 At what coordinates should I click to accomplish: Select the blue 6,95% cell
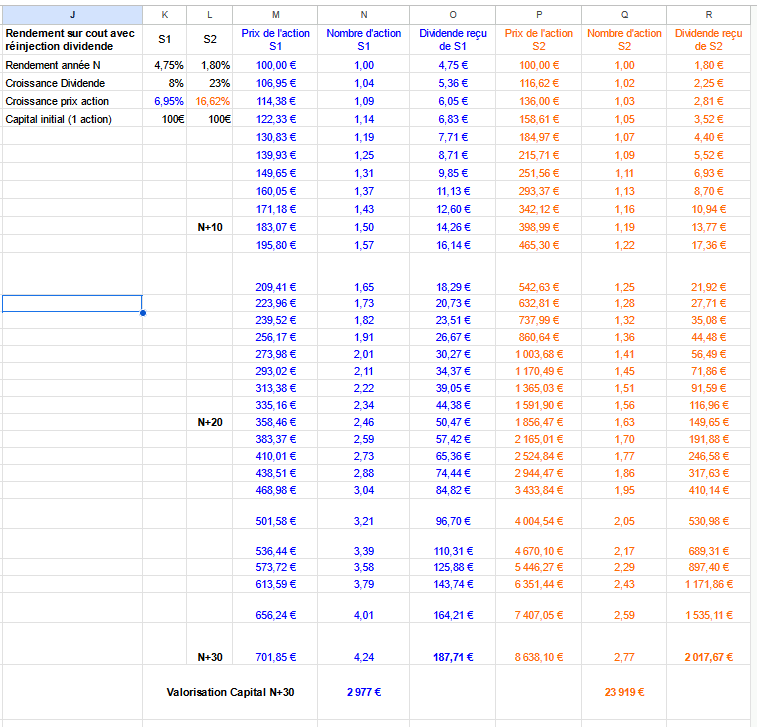click(165, 101)
